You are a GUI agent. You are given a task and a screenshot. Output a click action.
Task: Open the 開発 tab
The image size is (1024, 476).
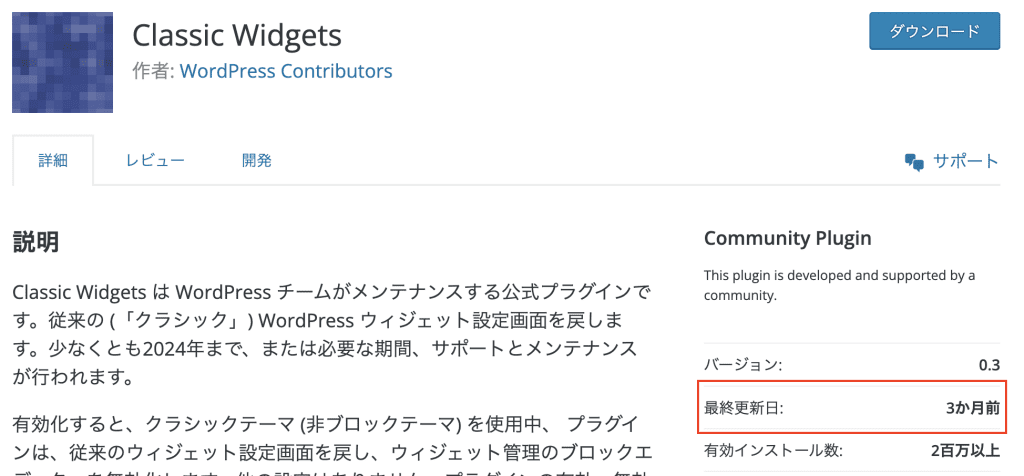pyautogui.click(x=257, y=161)
